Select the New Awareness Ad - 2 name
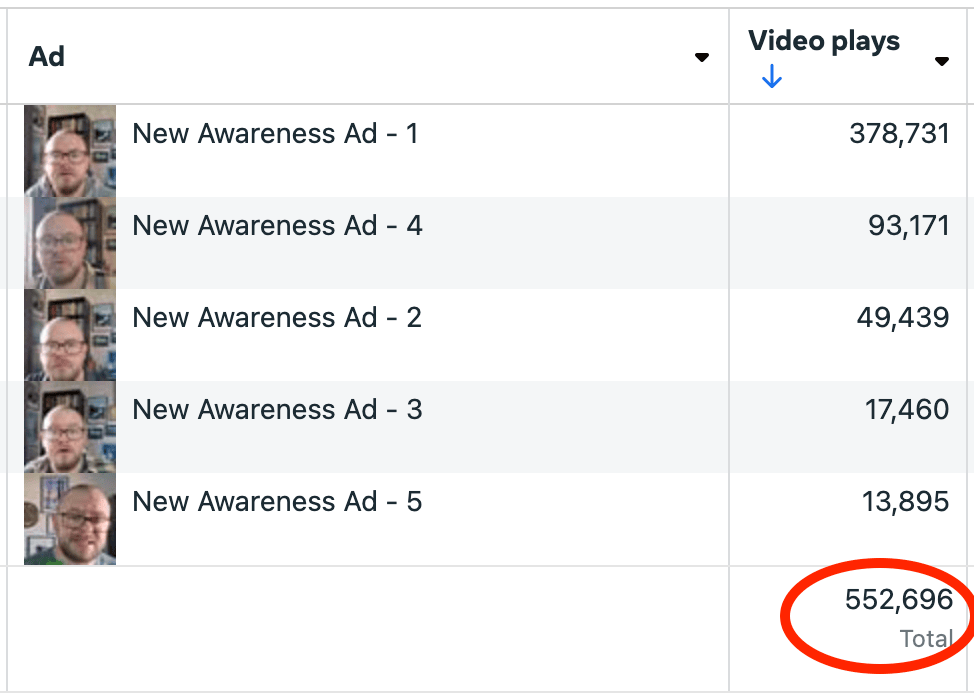This screenshot has height=698, width=974. [x=277, y=318]
